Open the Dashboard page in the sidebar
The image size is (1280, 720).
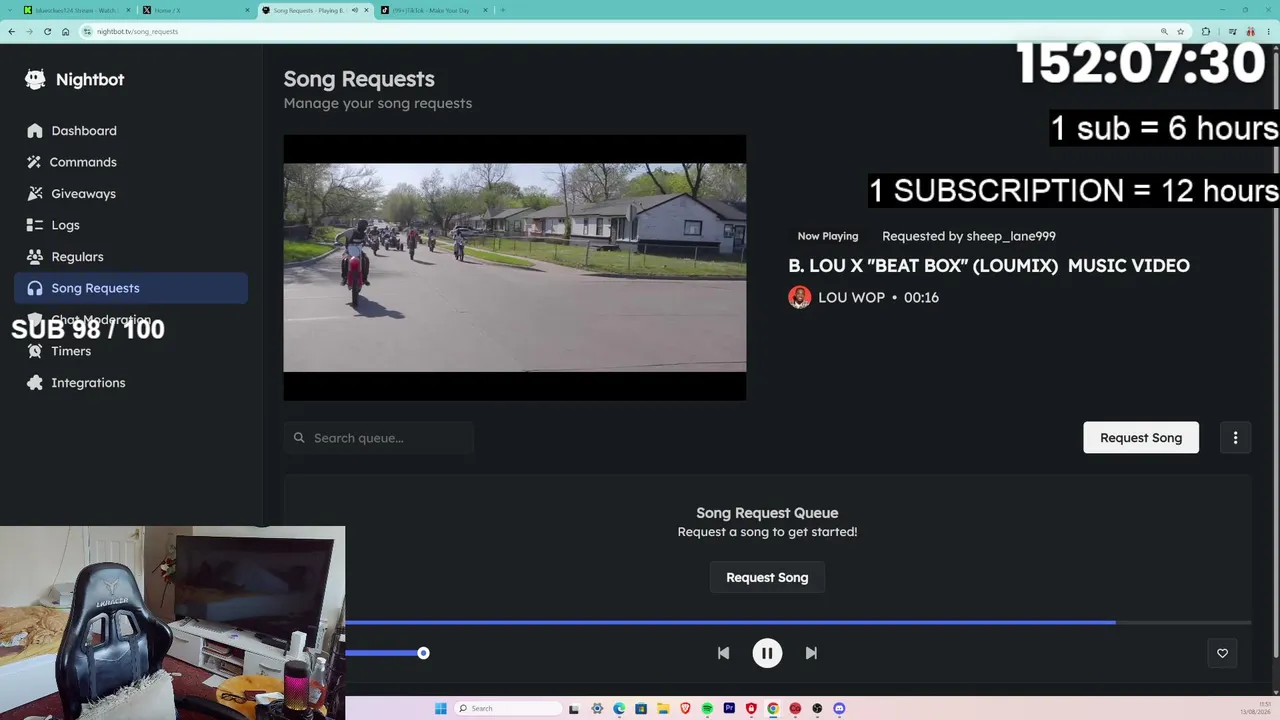click(x=131, y=131)
